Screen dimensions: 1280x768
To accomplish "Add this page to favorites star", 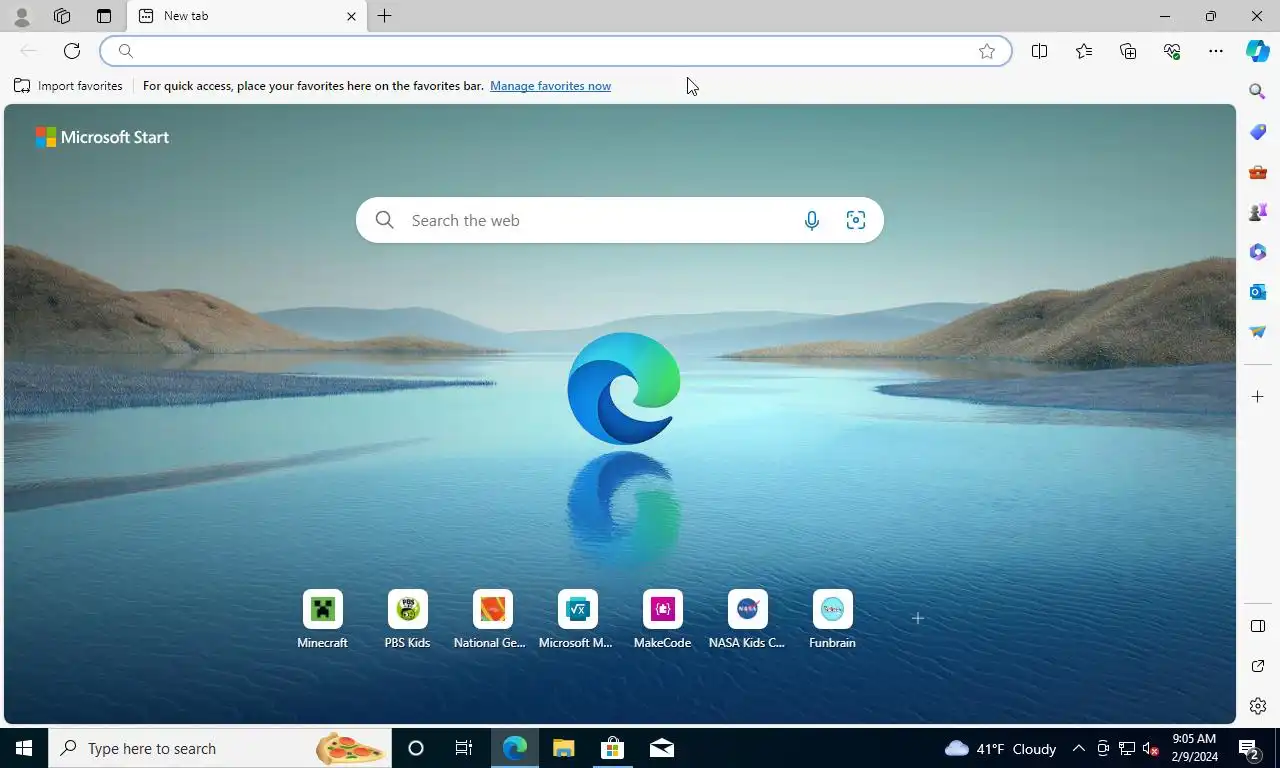I will click(987, 51).
